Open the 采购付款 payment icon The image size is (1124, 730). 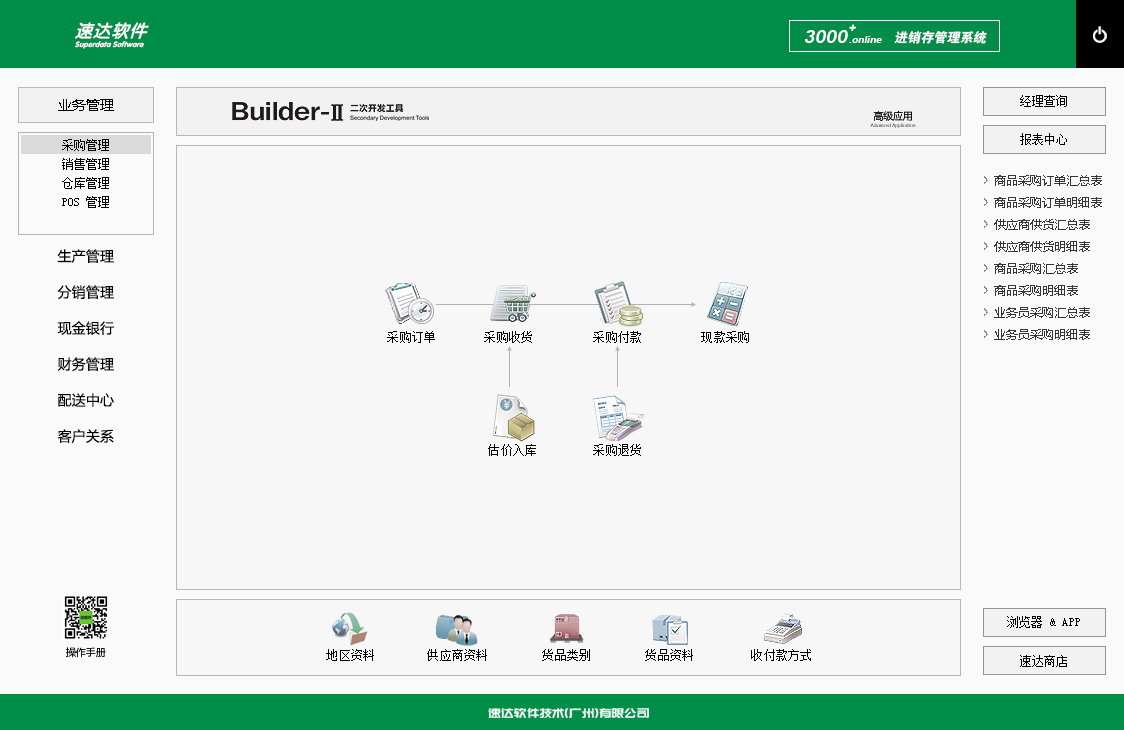[x=617, y=304]
